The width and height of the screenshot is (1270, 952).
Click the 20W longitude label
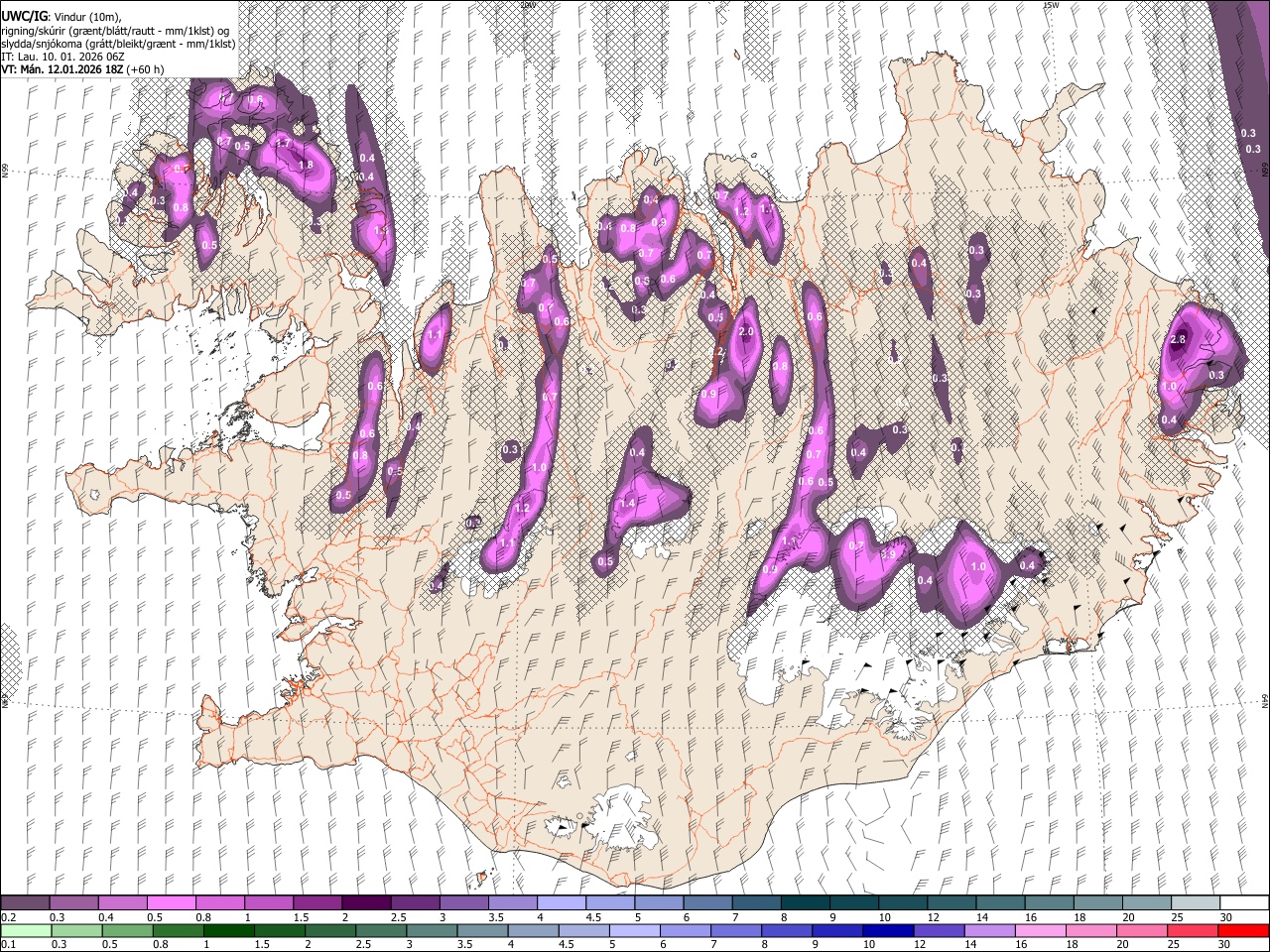(528, 5)
